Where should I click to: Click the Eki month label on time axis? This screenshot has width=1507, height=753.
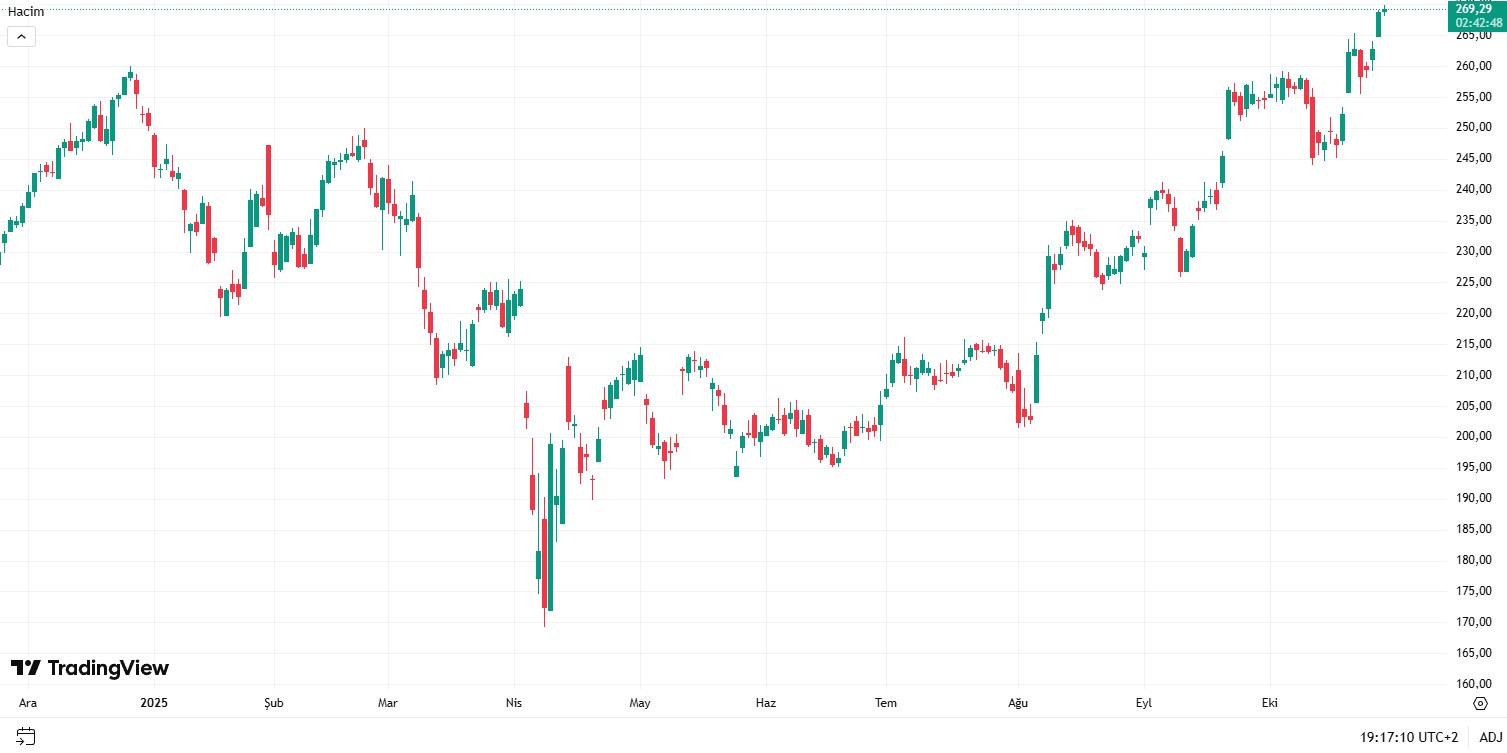coord(1270,703)
